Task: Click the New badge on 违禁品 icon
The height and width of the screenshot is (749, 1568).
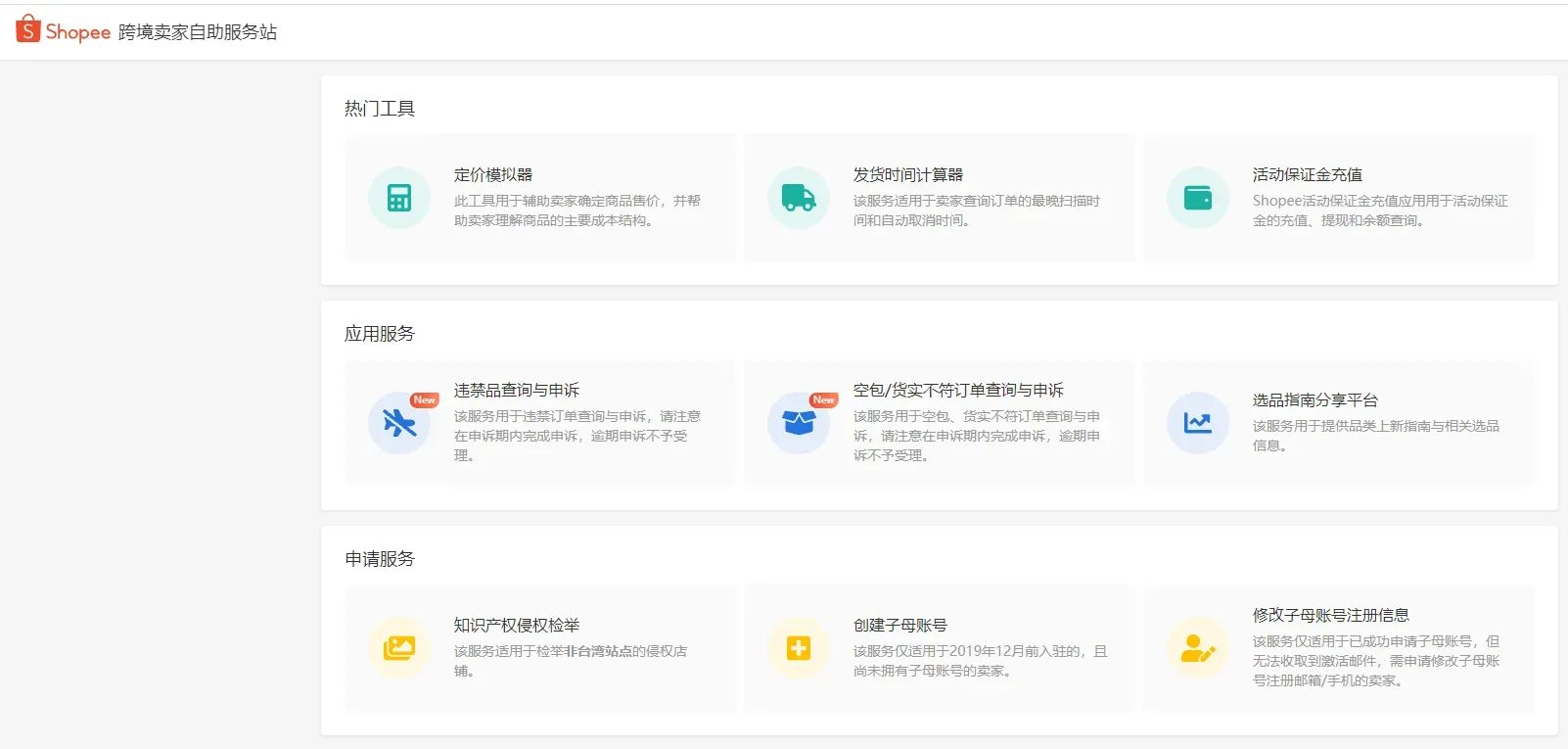Action: (x=424, y=400)
